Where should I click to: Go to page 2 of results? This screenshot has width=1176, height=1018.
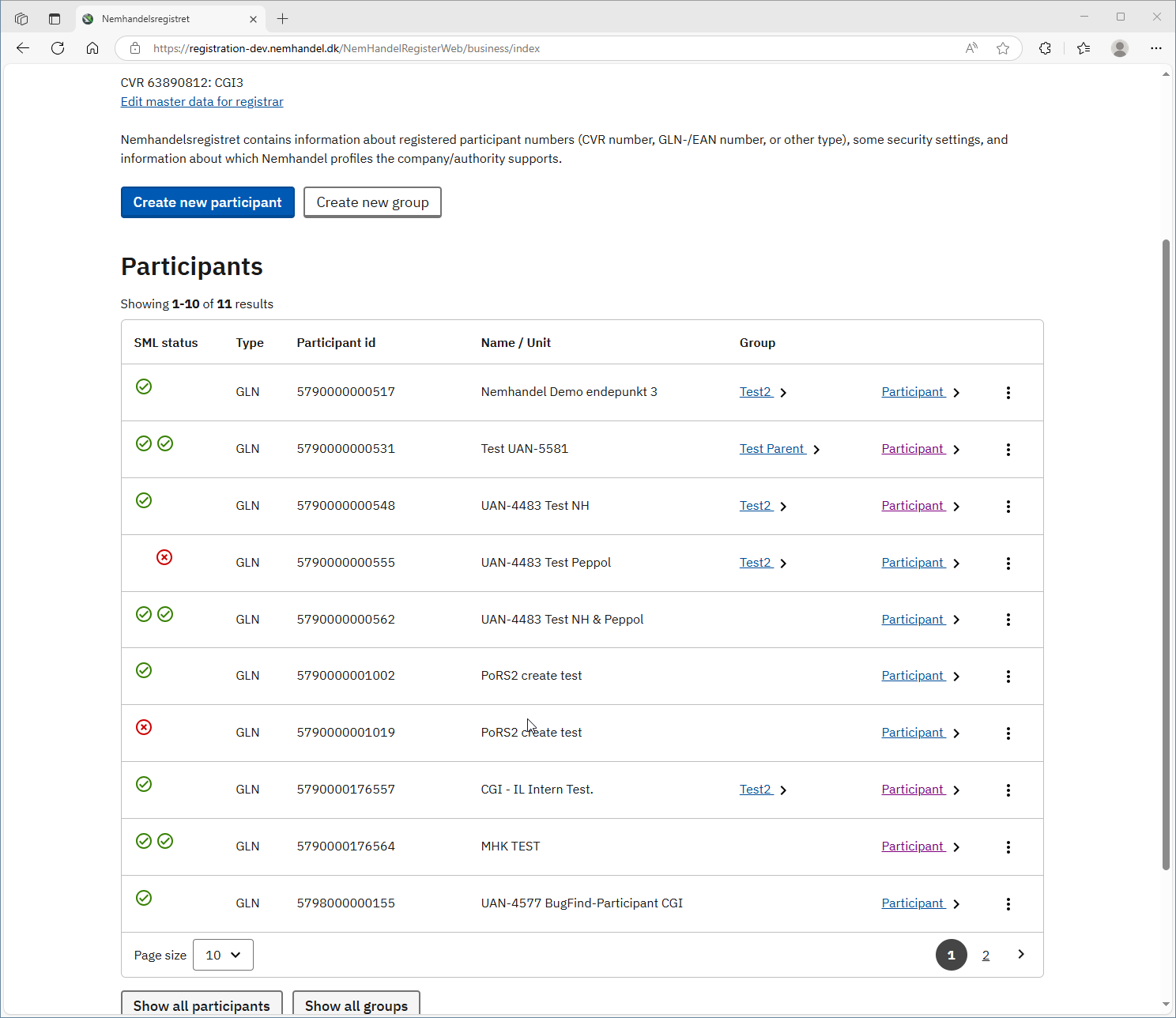[986, 956]
